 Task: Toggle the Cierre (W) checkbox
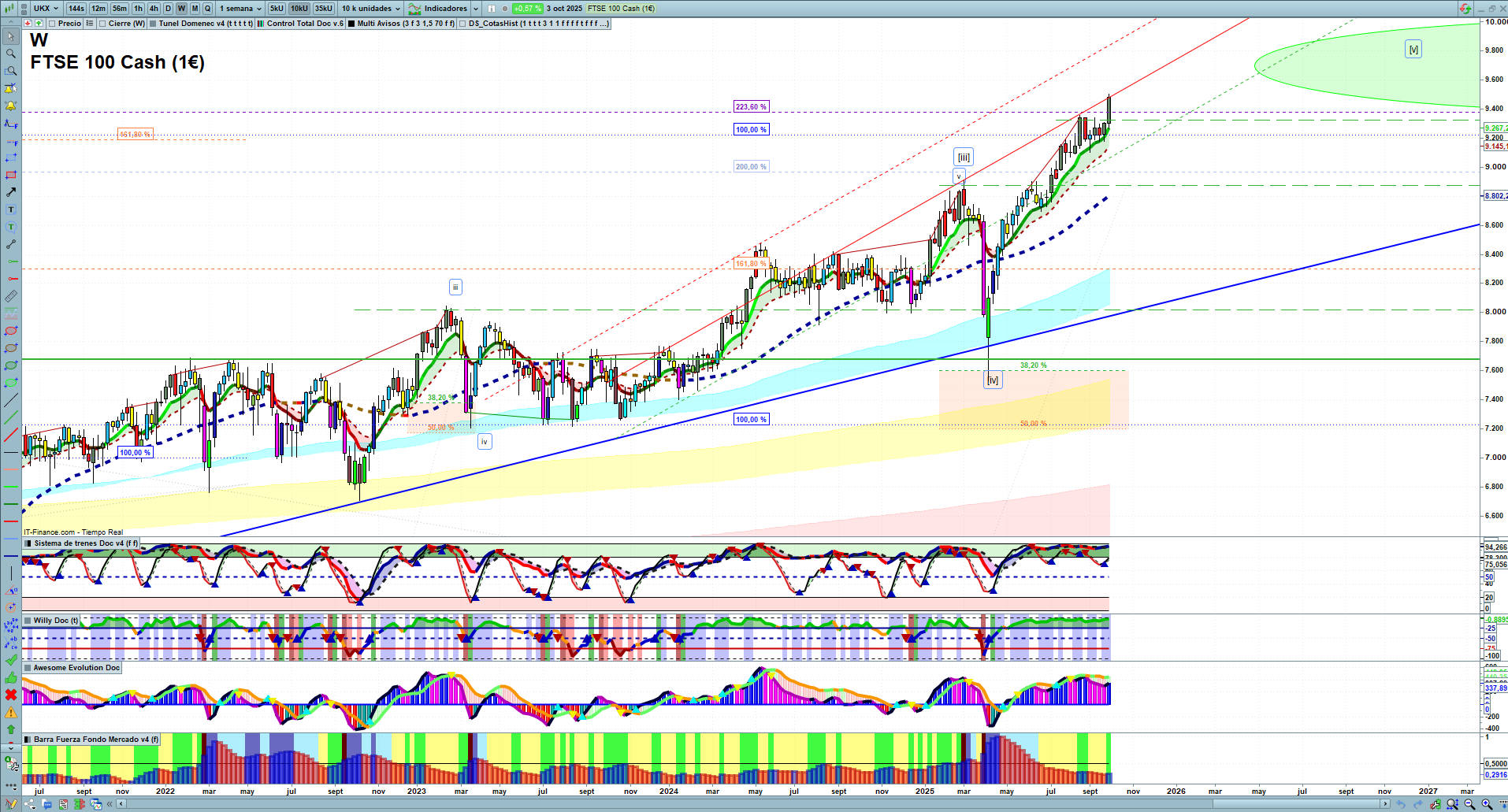click(102, 24)
